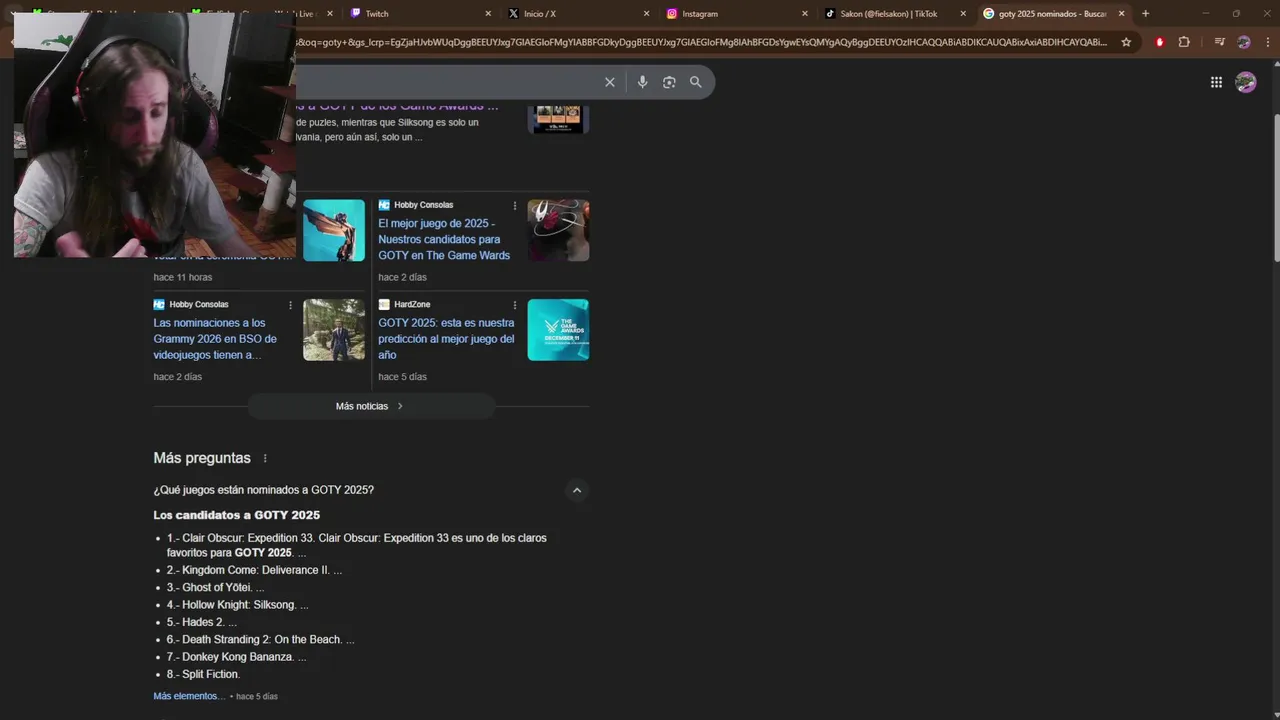
Task: Switch to the Twitch tab
Action: [420, 14]
